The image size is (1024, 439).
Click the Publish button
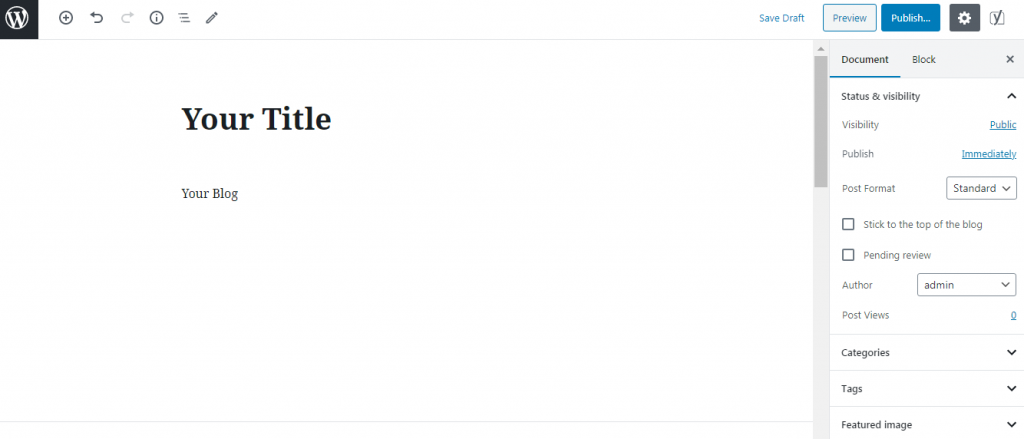(x=910, y=18)
